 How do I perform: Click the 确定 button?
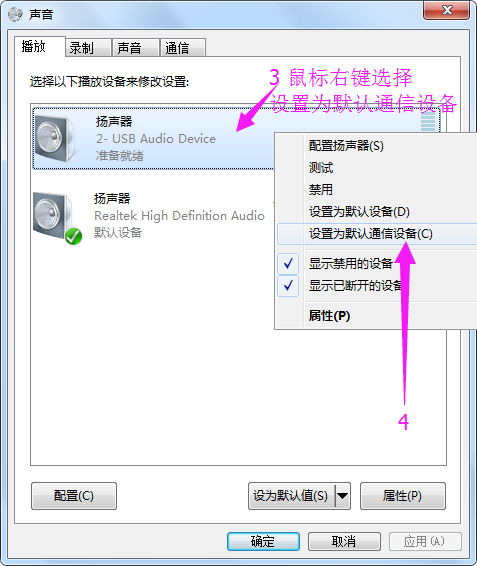click(x=263, y=541)
